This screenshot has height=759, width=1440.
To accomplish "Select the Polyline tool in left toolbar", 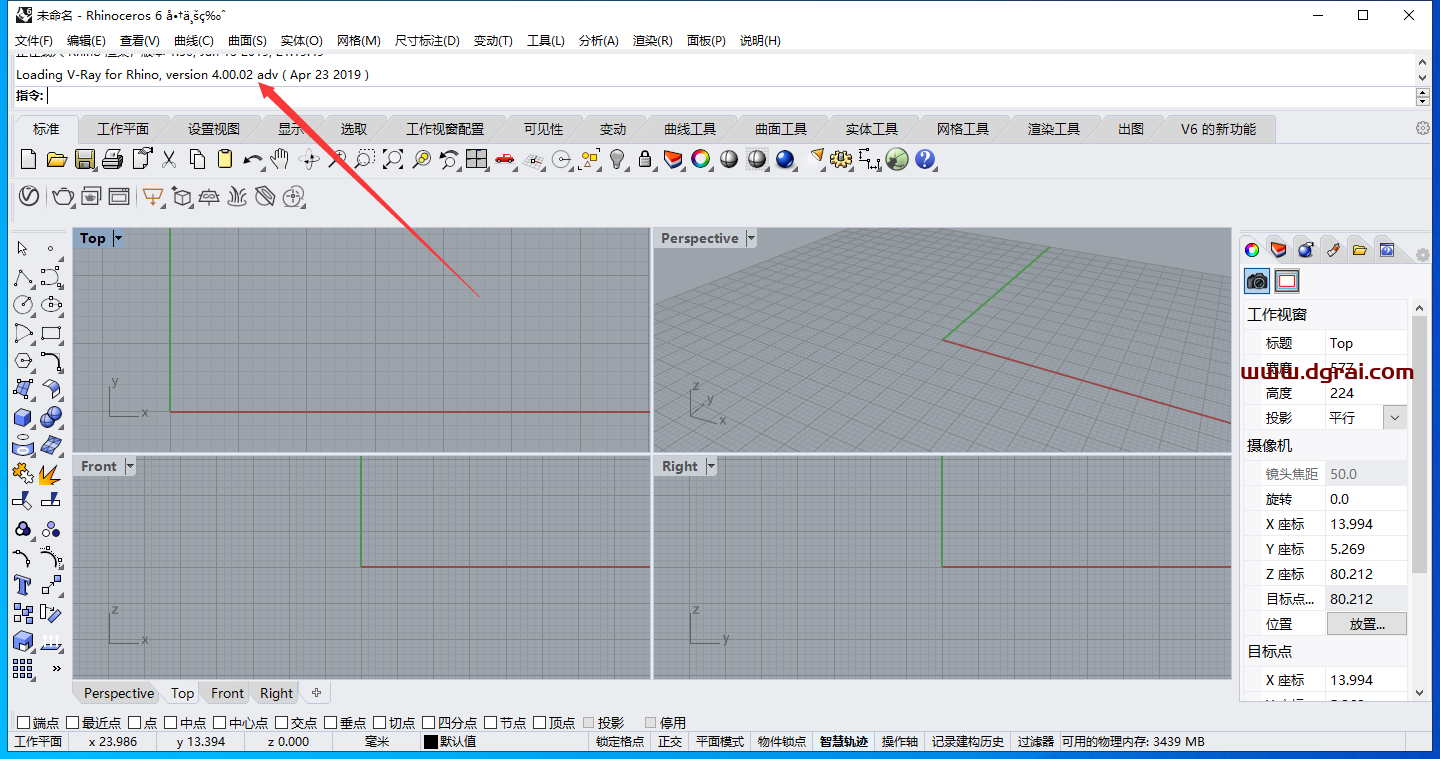I will pos(22,277).
